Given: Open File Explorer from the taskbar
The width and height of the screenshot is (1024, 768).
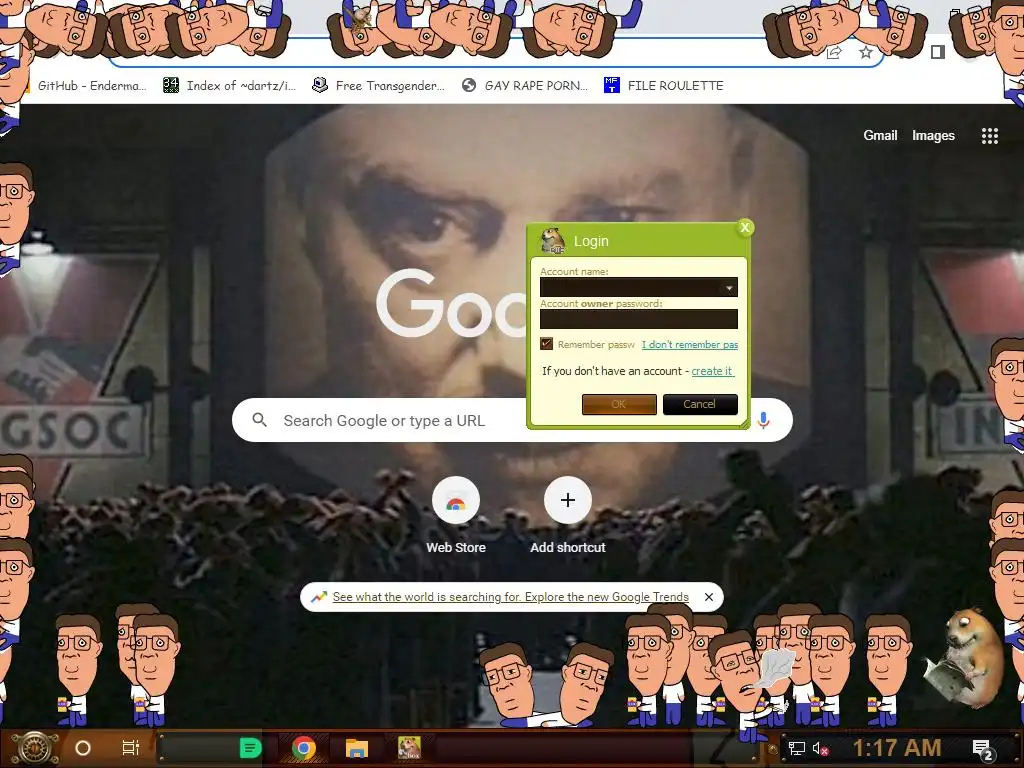Looking at the screenshot, I should tap(357, 748).
